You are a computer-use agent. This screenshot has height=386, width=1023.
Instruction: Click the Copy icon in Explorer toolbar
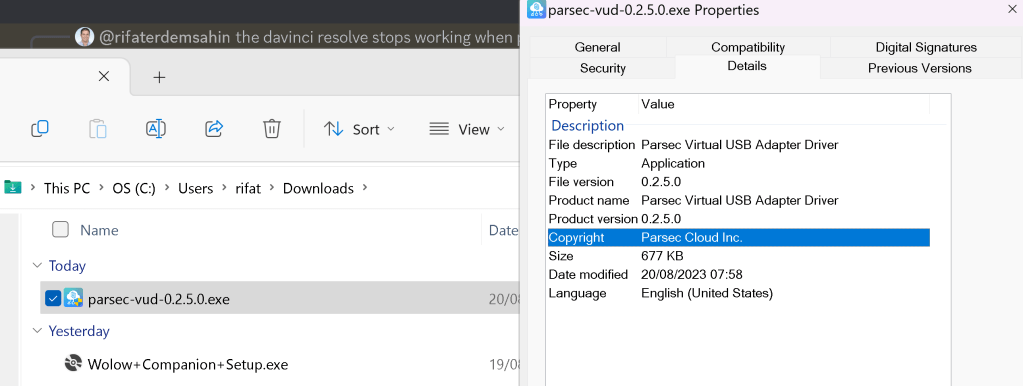point(40,129)
